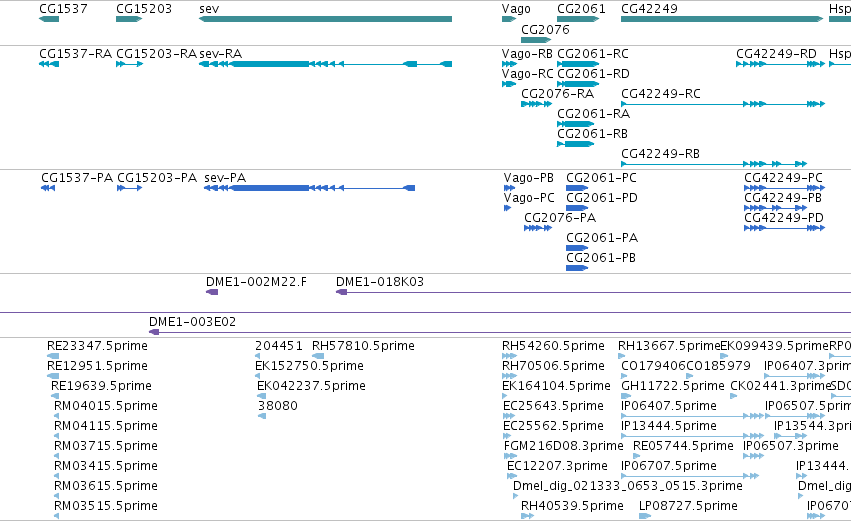Viewport: 851px width, 521px height.
Task: Click EST FGM216D08.3prime
Action: (510, 456)
